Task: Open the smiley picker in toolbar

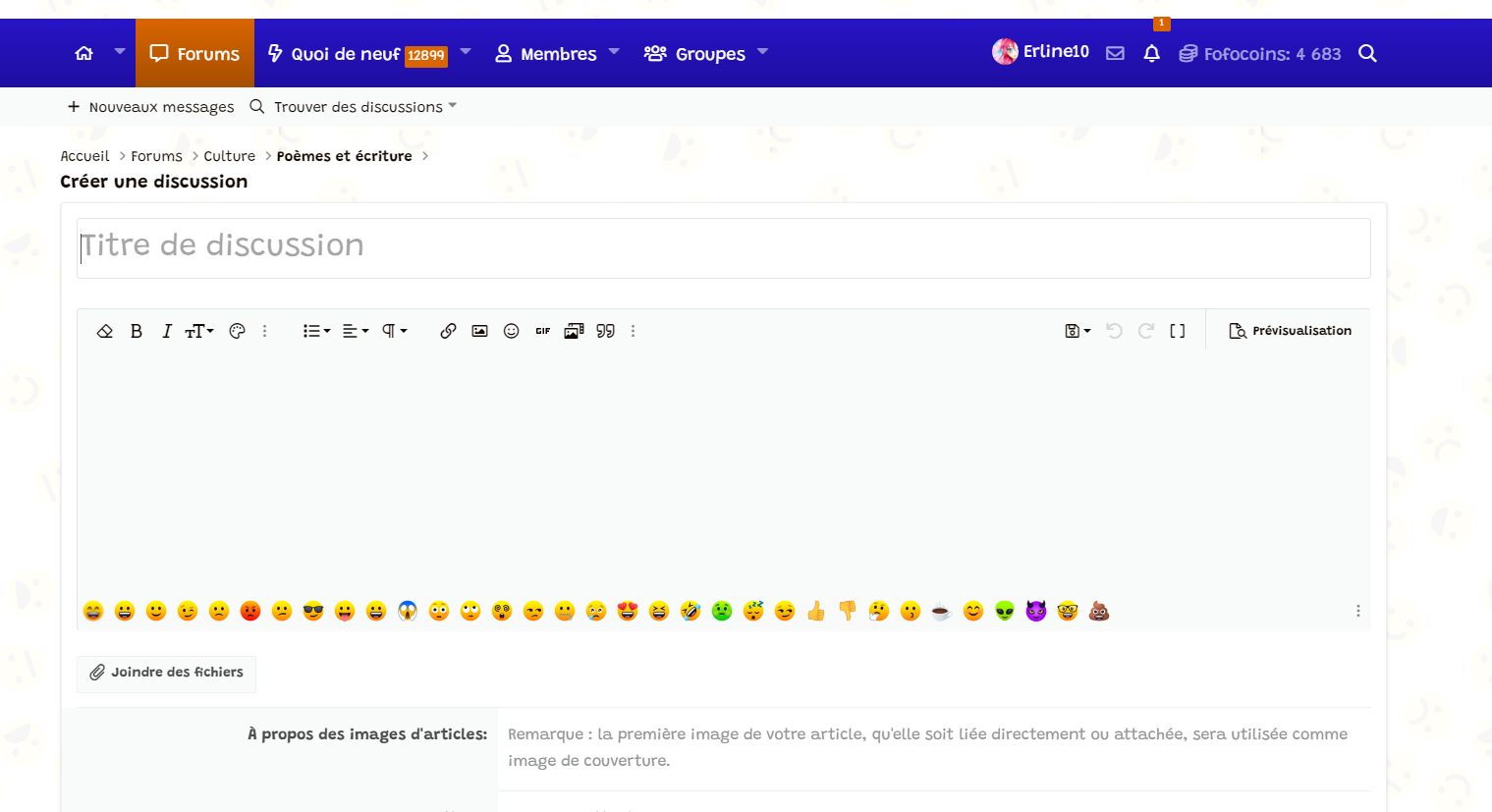Action: 511,331
